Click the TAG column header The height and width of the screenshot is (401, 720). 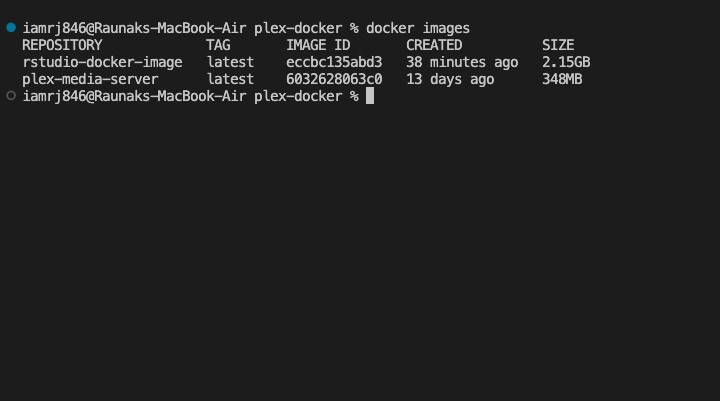coord(218,45)
